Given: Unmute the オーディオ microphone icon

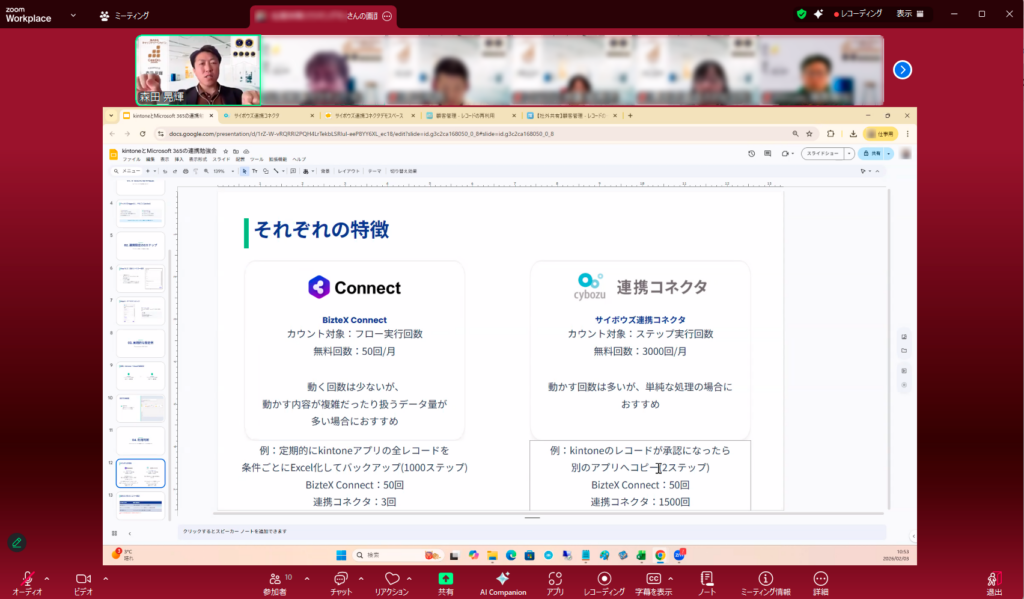Looking at the screenshot, I should click(x=26, y=579).
